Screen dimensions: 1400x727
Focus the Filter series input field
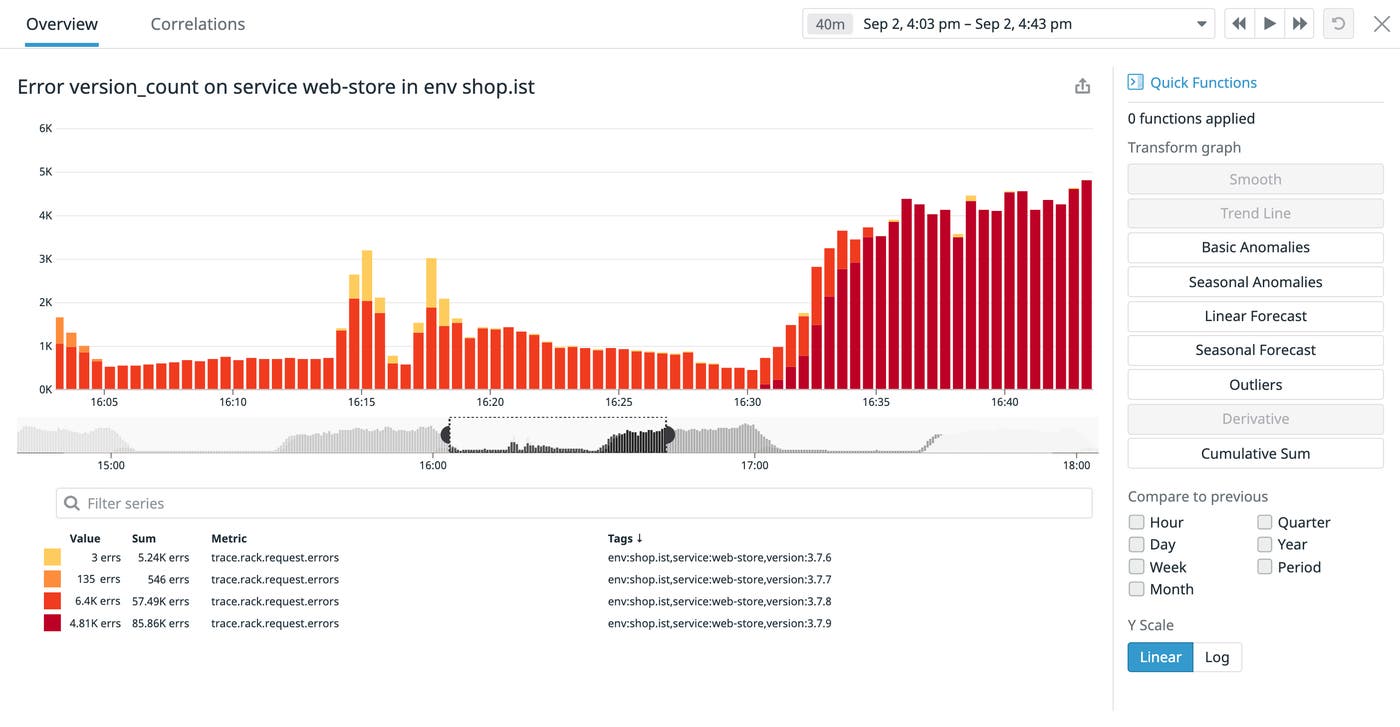coord(580,503)
